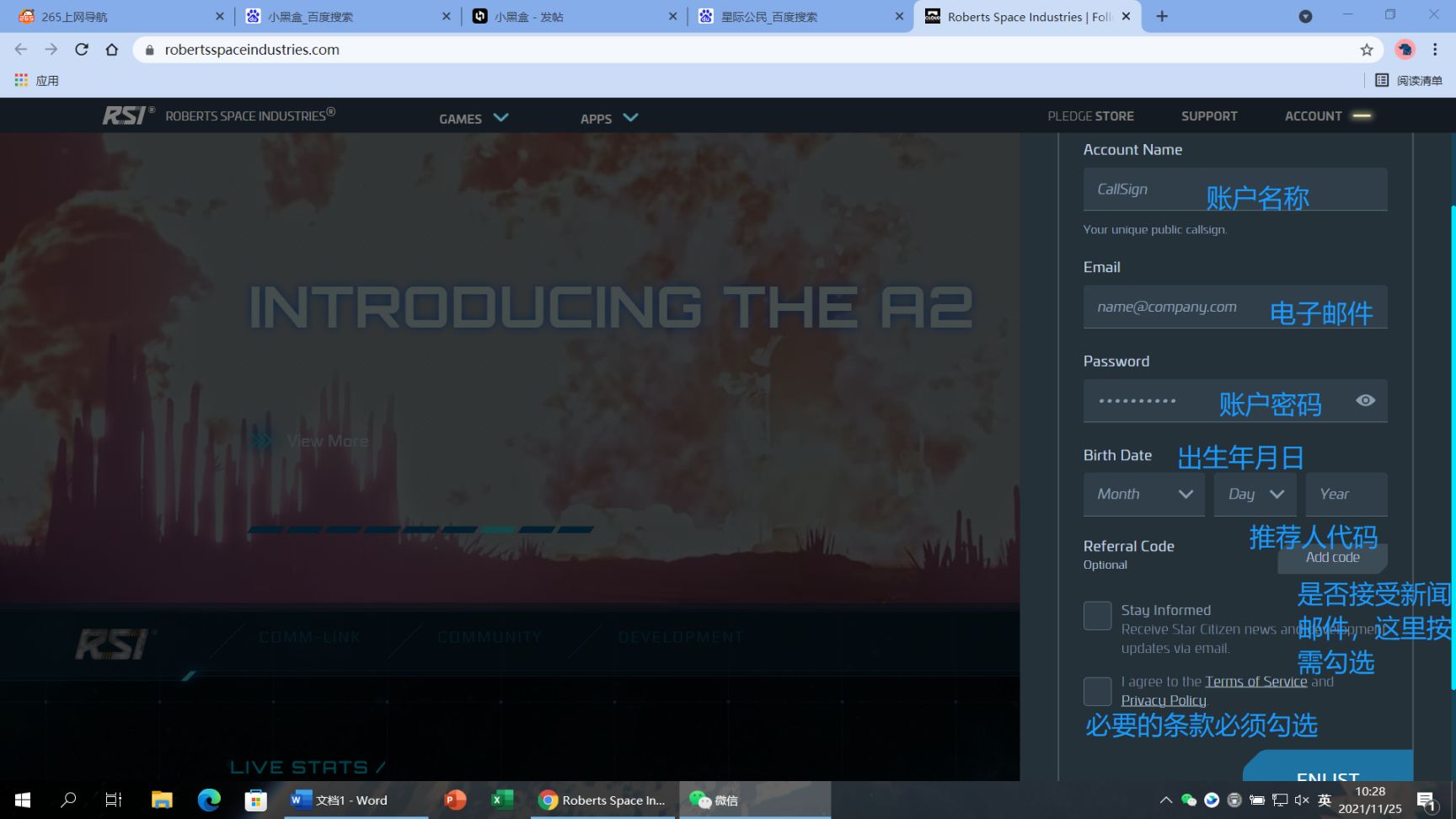This screenshot has height=819, width=1456.
Task: Open the ACCOUNT menu
Action: 1328,116
